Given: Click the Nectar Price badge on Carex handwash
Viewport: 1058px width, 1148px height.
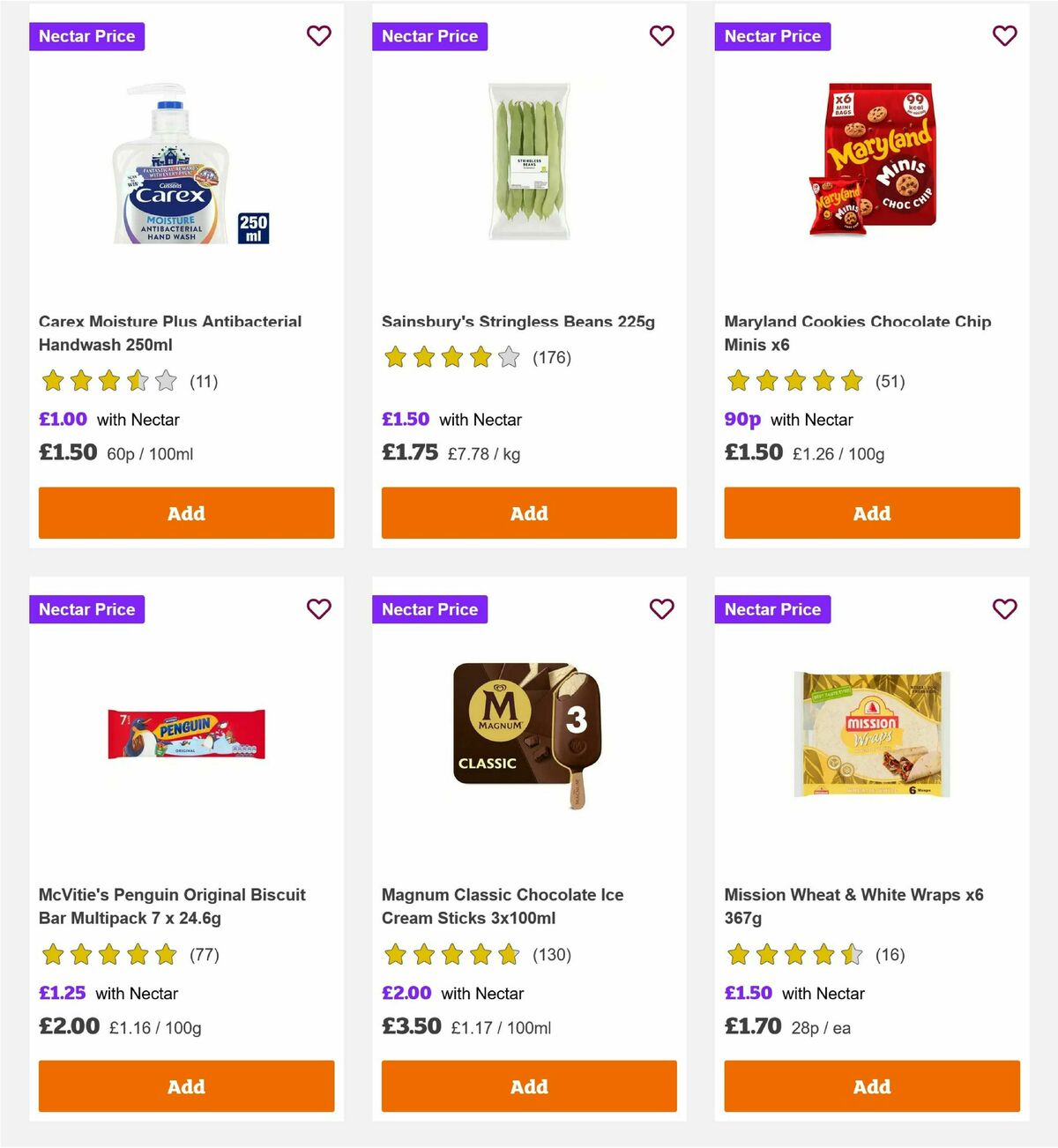Looking at the screenshot, I should (x=86, y=36).
